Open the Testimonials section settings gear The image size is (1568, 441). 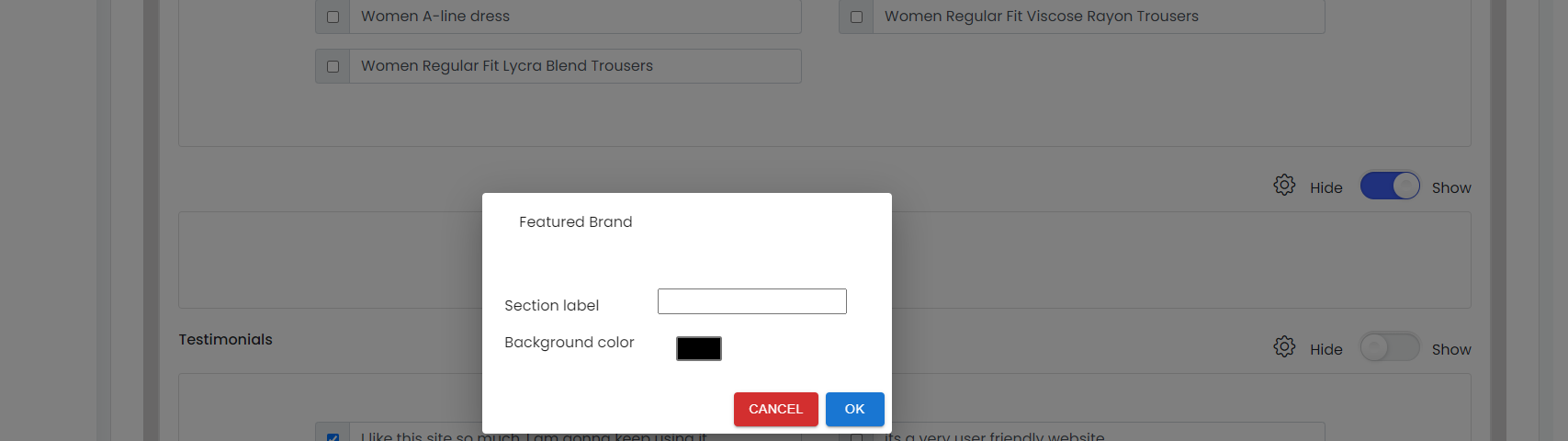(x=1284, y=346)
